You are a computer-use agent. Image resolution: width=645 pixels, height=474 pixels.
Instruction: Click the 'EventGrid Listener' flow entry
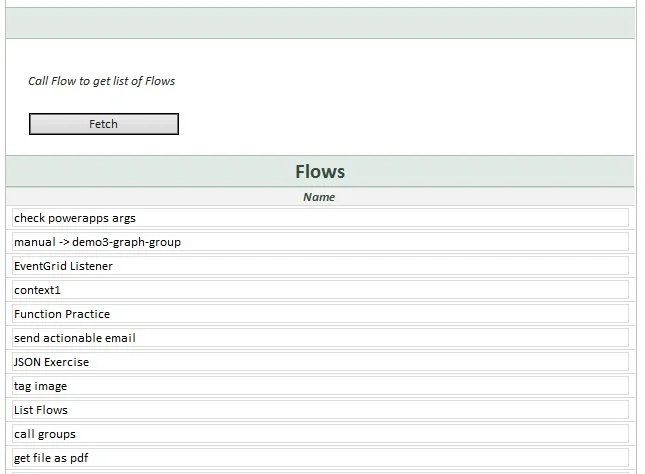[320, 266]
